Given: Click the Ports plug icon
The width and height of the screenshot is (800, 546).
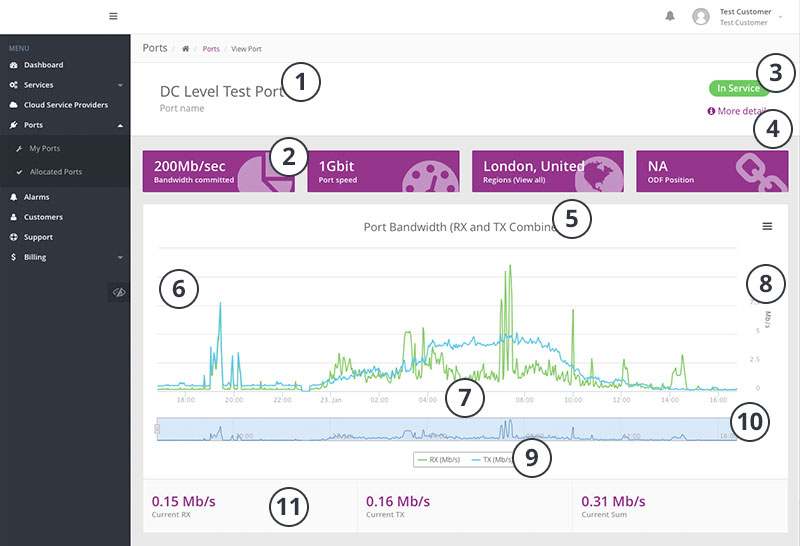Looking at the screenshot, I should point(14,125).
